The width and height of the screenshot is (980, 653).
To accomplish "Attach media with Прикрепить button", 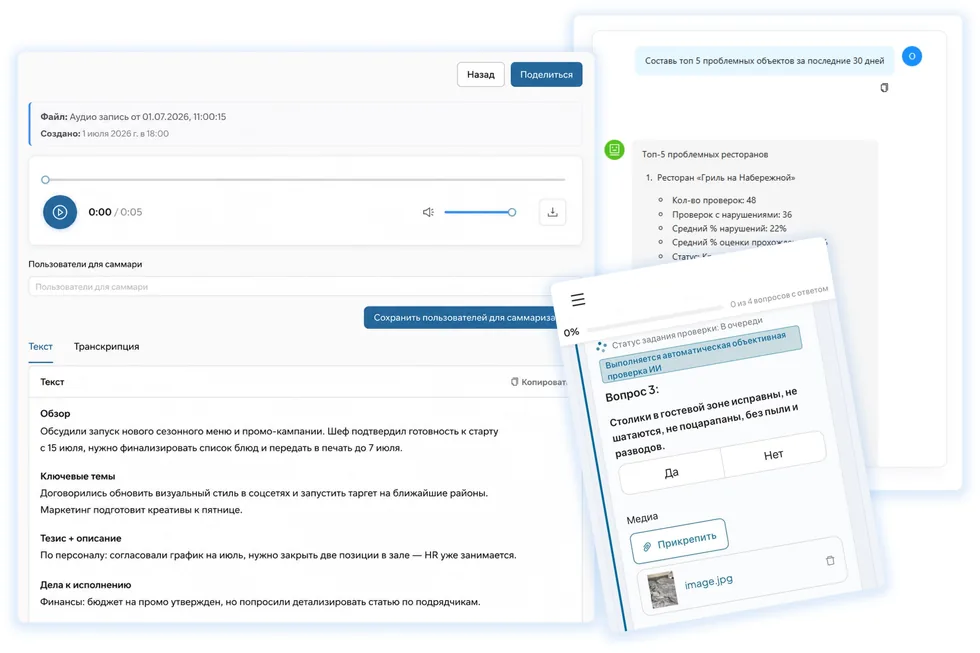I will pyautogui.click(x=679, y=541).
